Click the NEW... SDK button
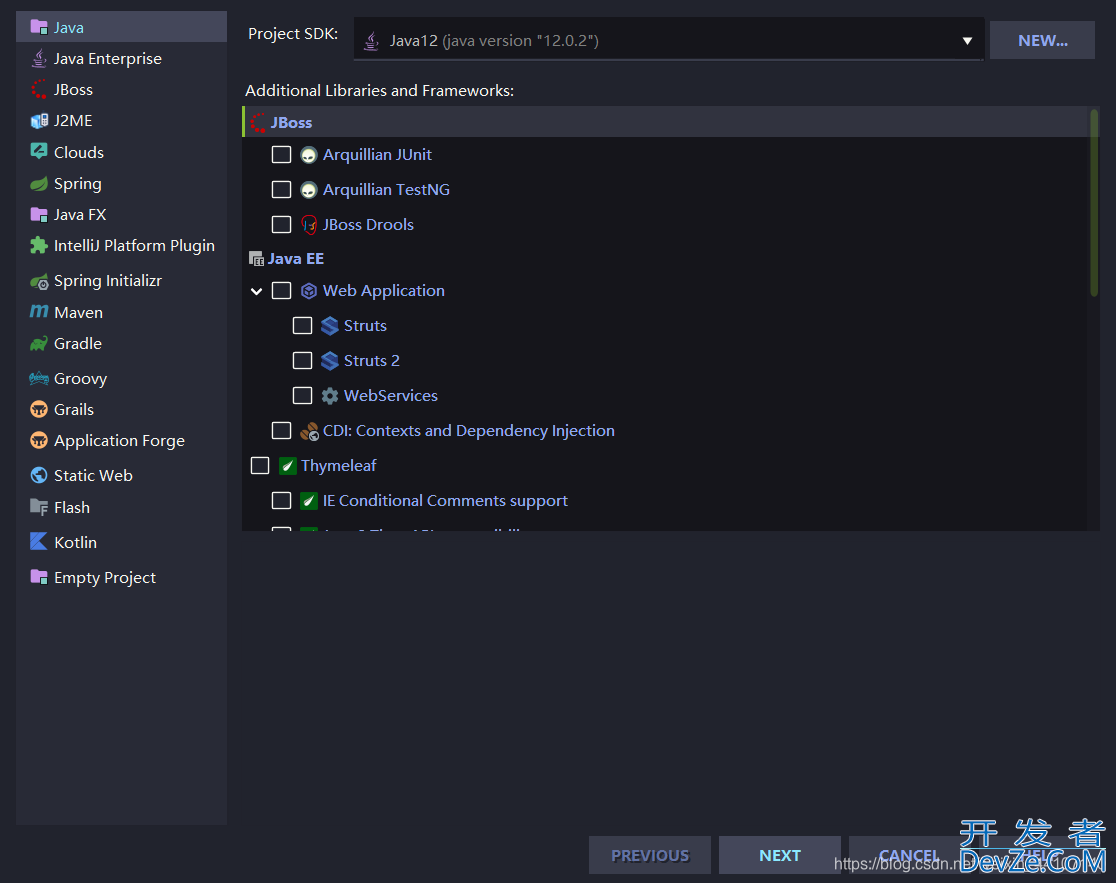 point(1042,41)
